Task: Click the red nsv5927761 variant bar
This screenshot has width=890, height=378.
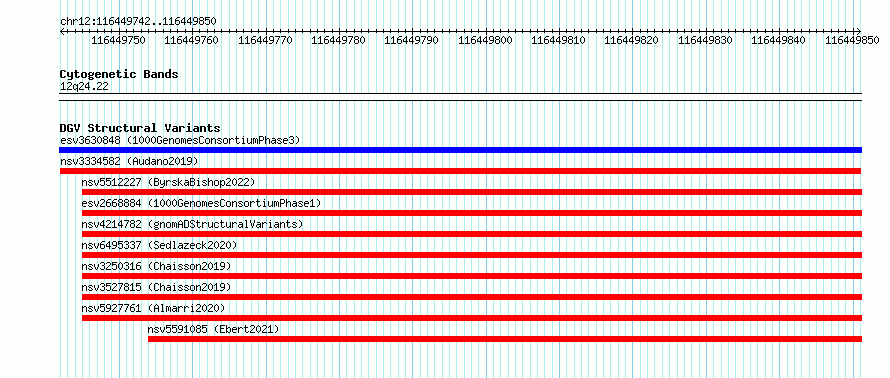Action: [x=472, y=318]
